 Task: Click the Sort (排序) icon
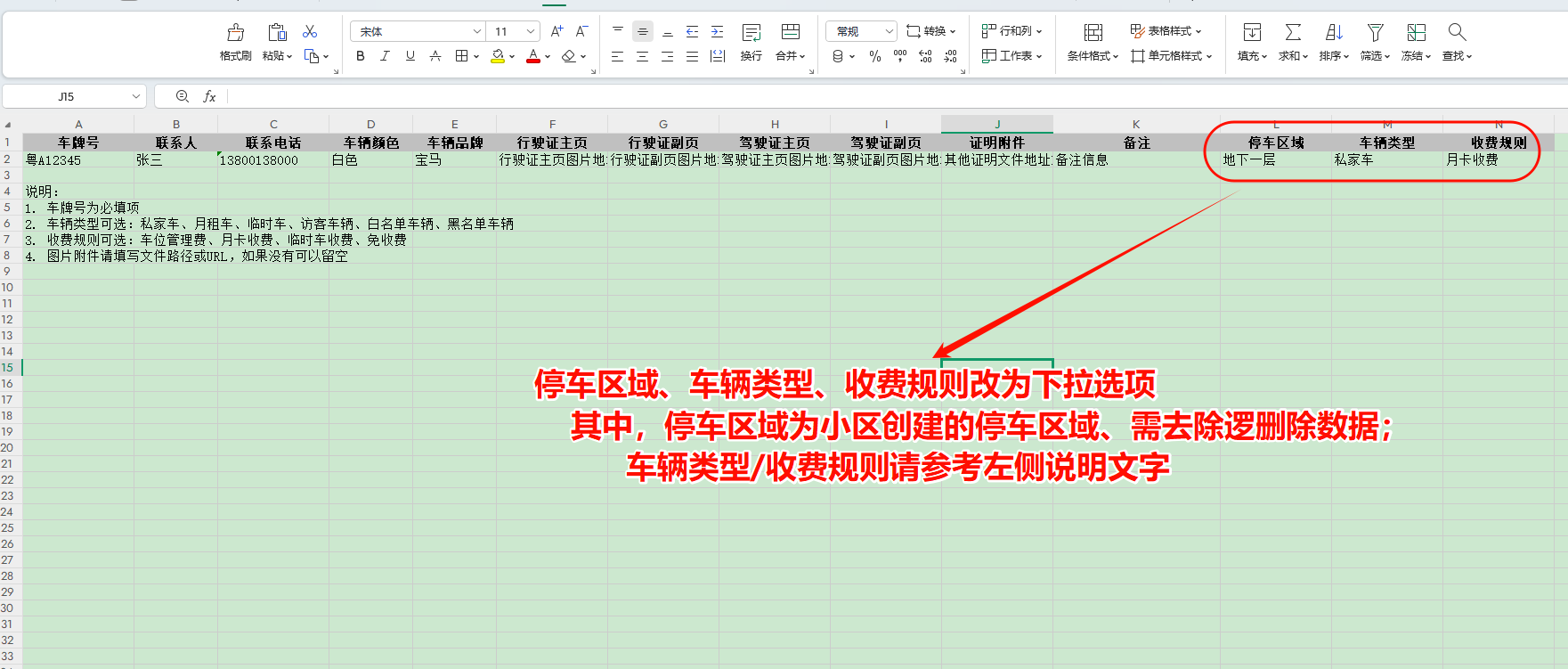pyautogui.click(x=1334, y=33)
